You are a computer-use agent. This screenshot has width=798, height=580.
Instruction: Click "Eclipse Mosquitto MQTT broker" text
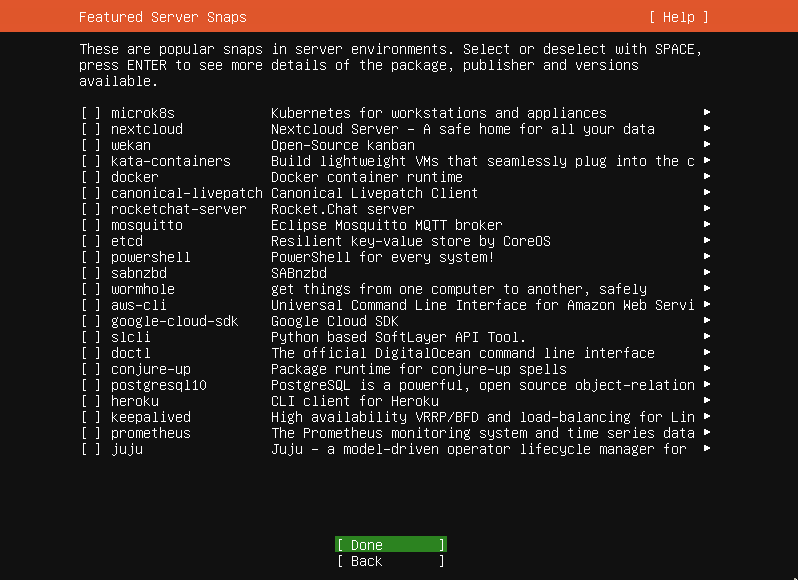pos(386,225)
